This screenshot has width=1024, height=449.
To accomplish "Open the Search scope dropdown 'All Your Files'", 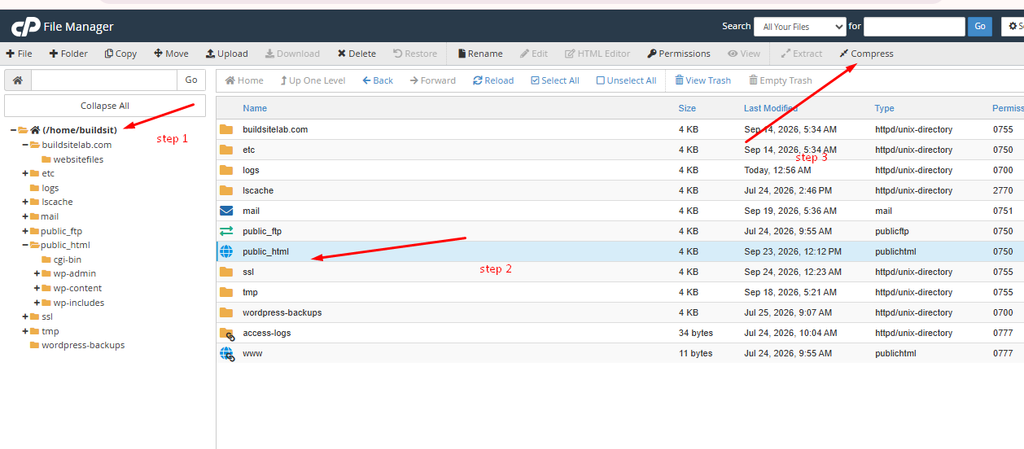I will pyautogui.click(x=800, y=27).
